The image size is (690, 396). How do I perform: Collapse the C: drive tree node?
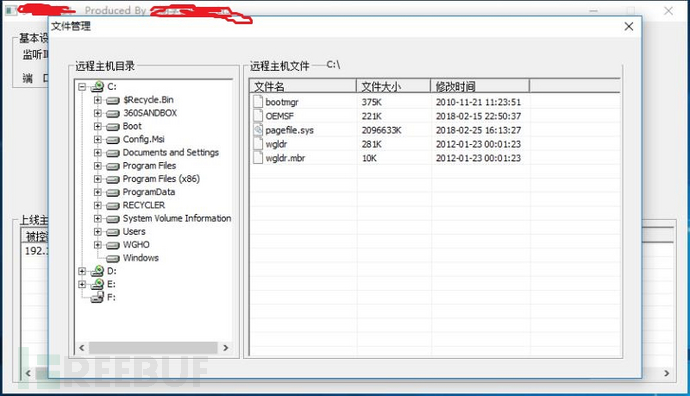point(82,87)
